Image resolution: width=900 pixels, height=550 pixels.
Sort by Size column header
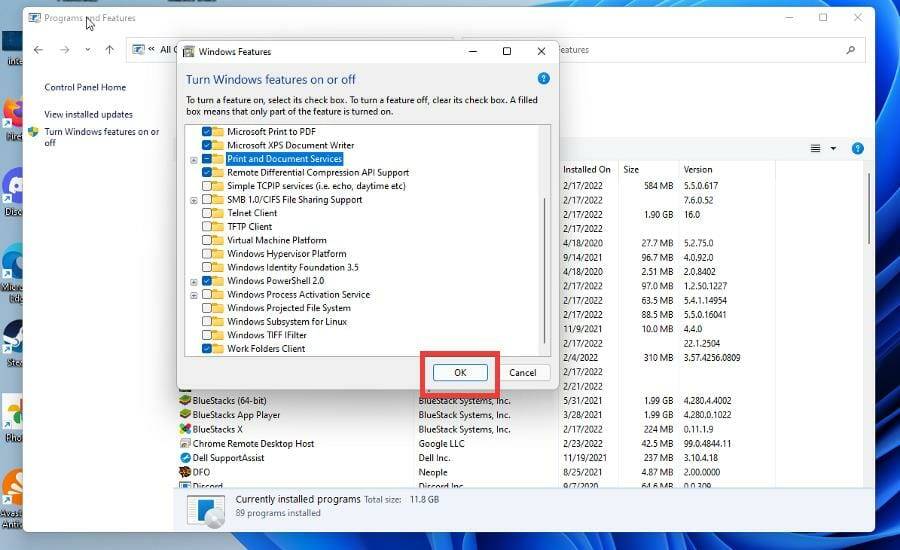click(x=631, y=169)
